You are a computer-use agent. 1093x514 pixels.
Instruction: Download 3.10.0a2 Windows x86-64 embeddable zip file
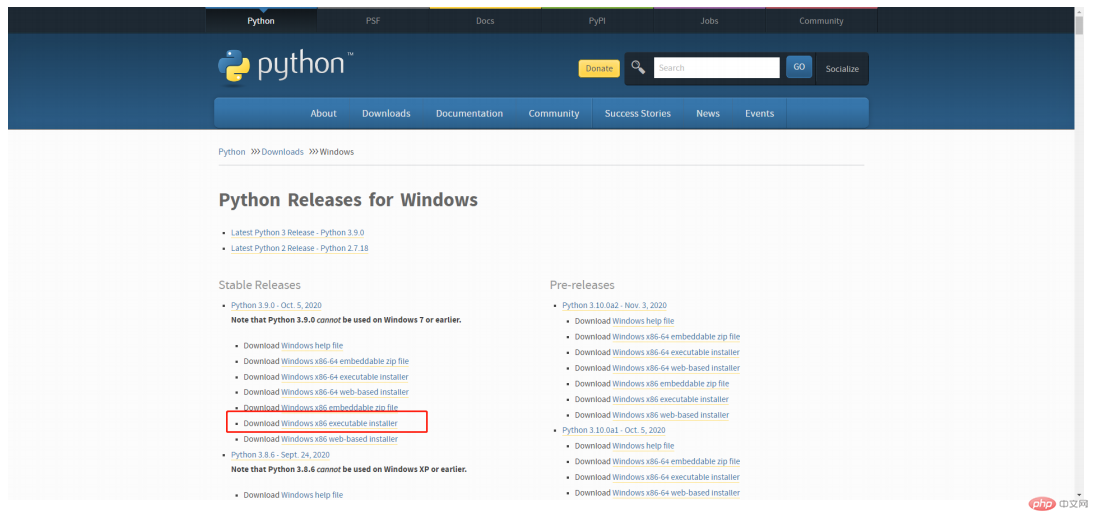pyautogui.click(x=676, y=337)
